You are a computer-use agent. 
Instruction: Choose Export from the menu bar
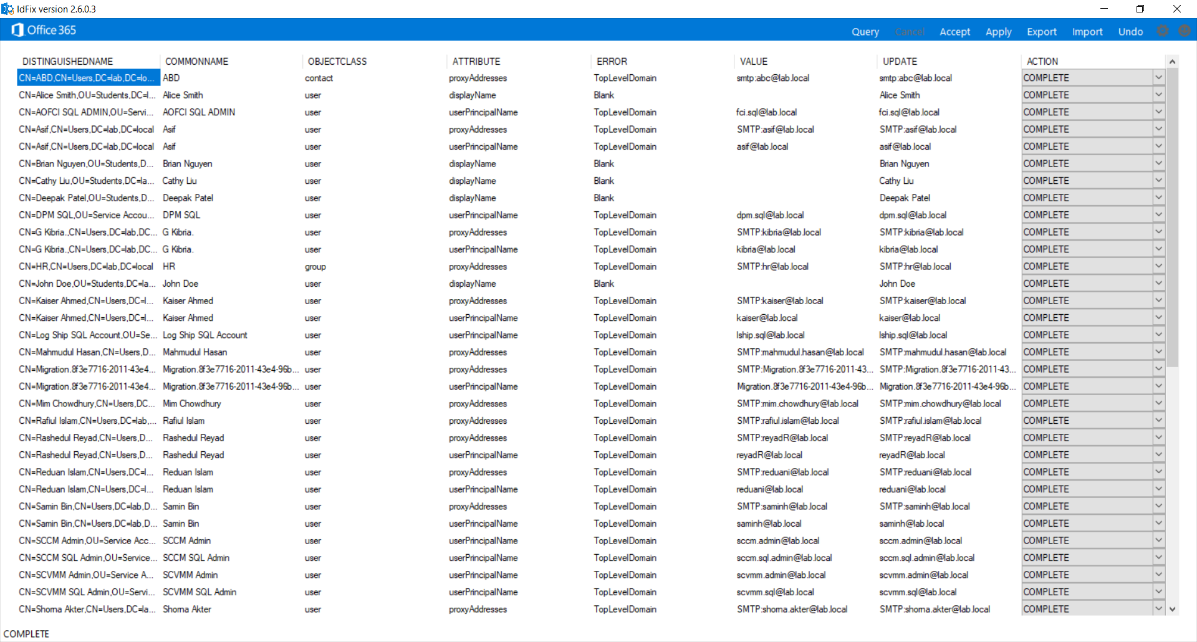(1041, 31)
